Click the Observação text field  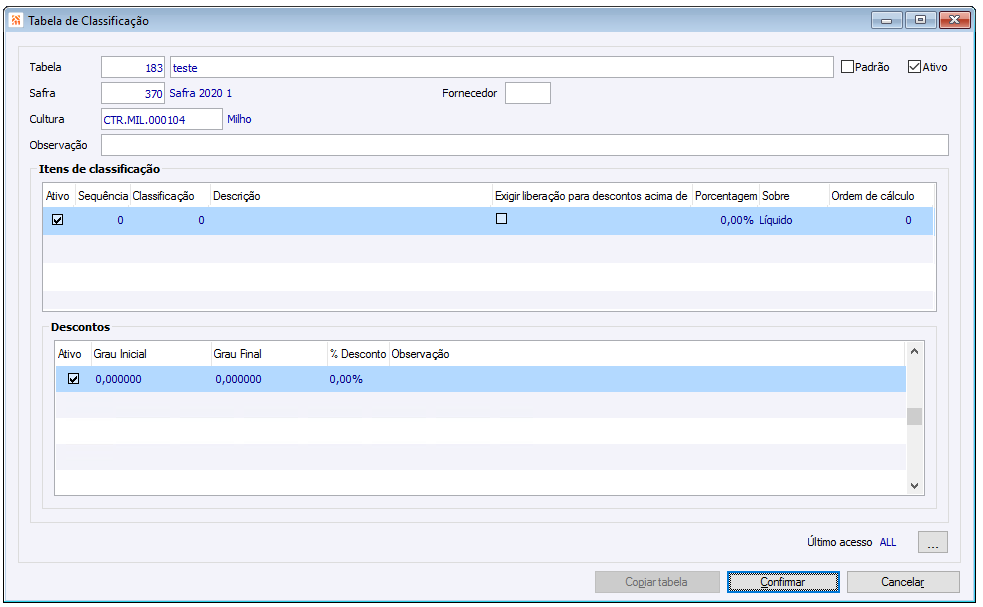525,145
